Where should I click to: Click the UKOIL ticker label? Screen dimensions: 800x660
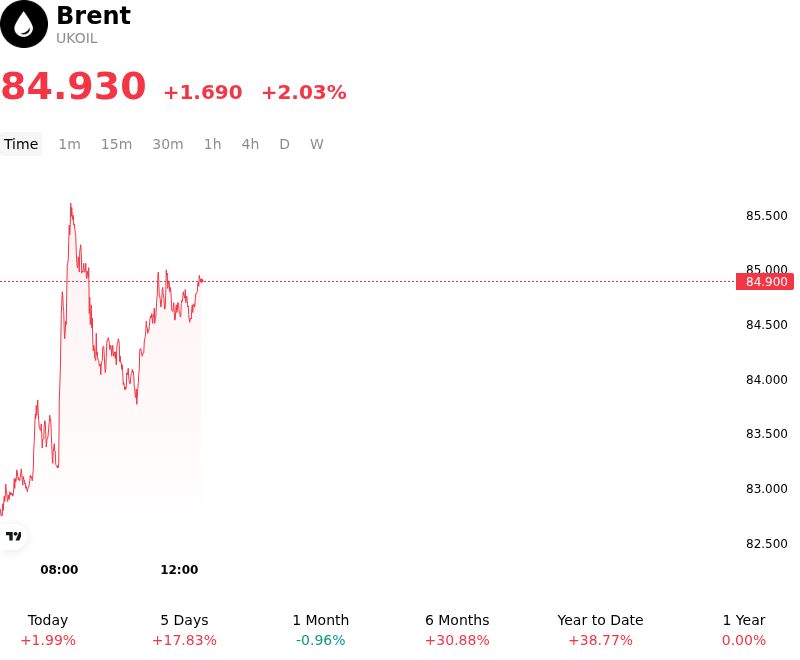pos(77,38)
